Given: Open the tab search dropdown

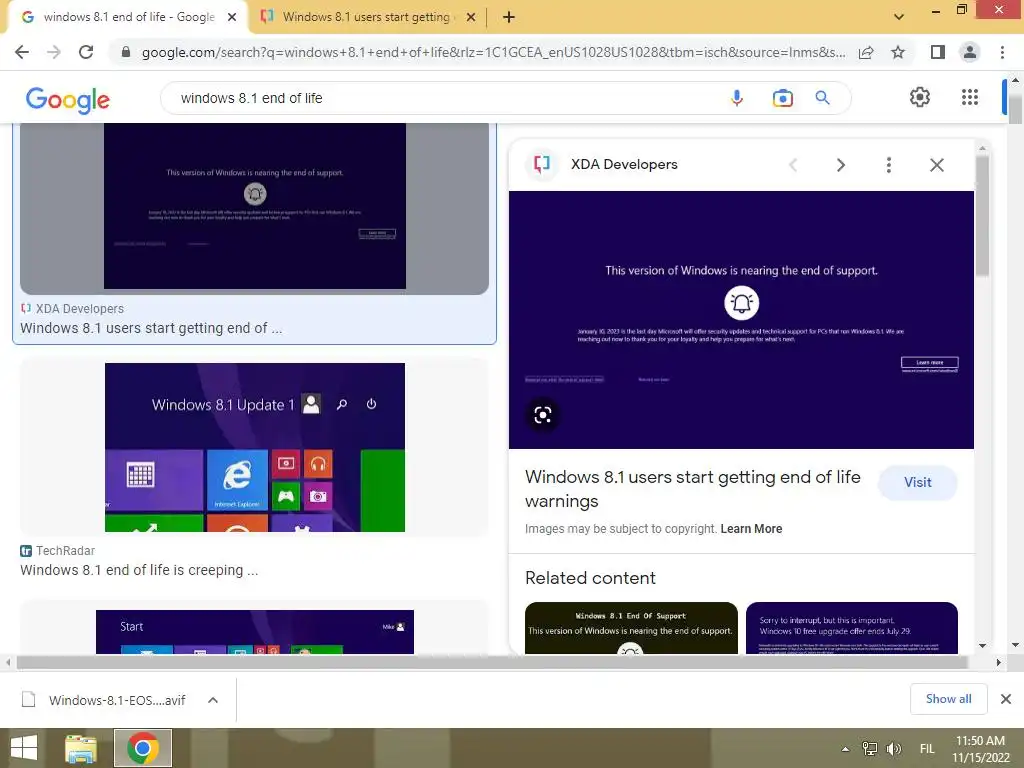Looking at the screenshot, I should click(899, 17).
